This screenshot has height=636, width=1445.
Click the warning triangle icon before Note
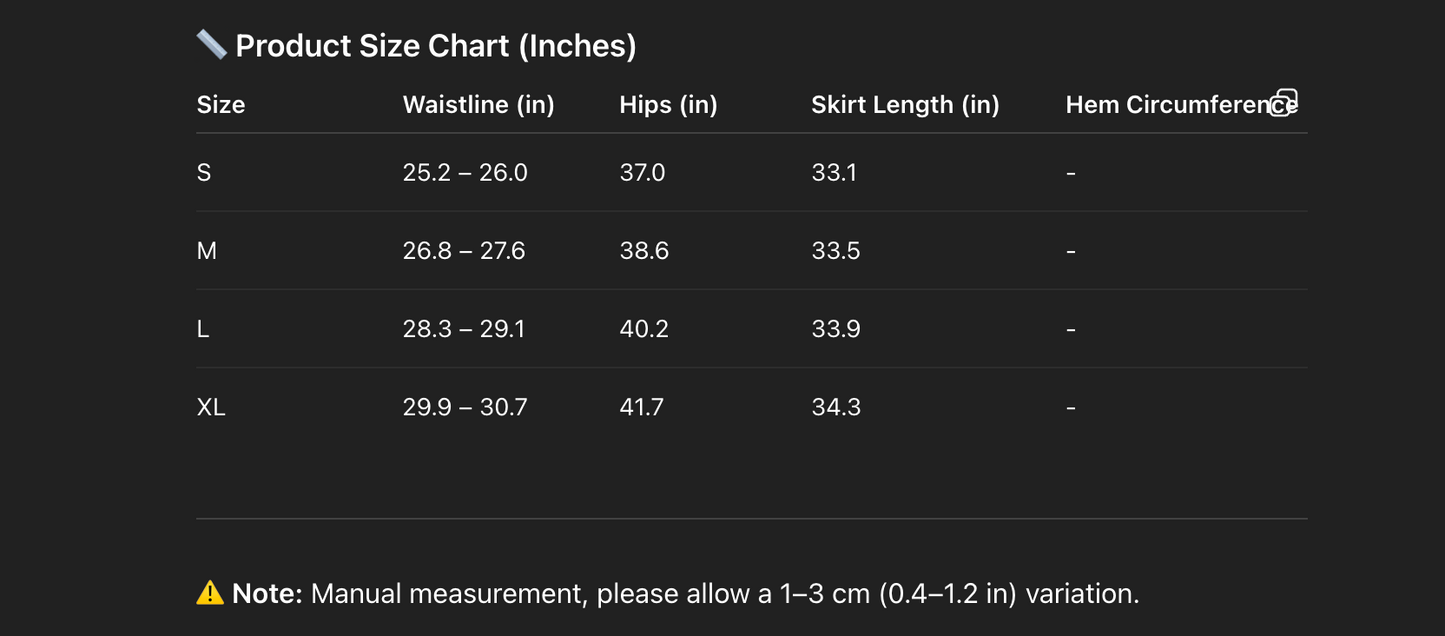[210, 593]
